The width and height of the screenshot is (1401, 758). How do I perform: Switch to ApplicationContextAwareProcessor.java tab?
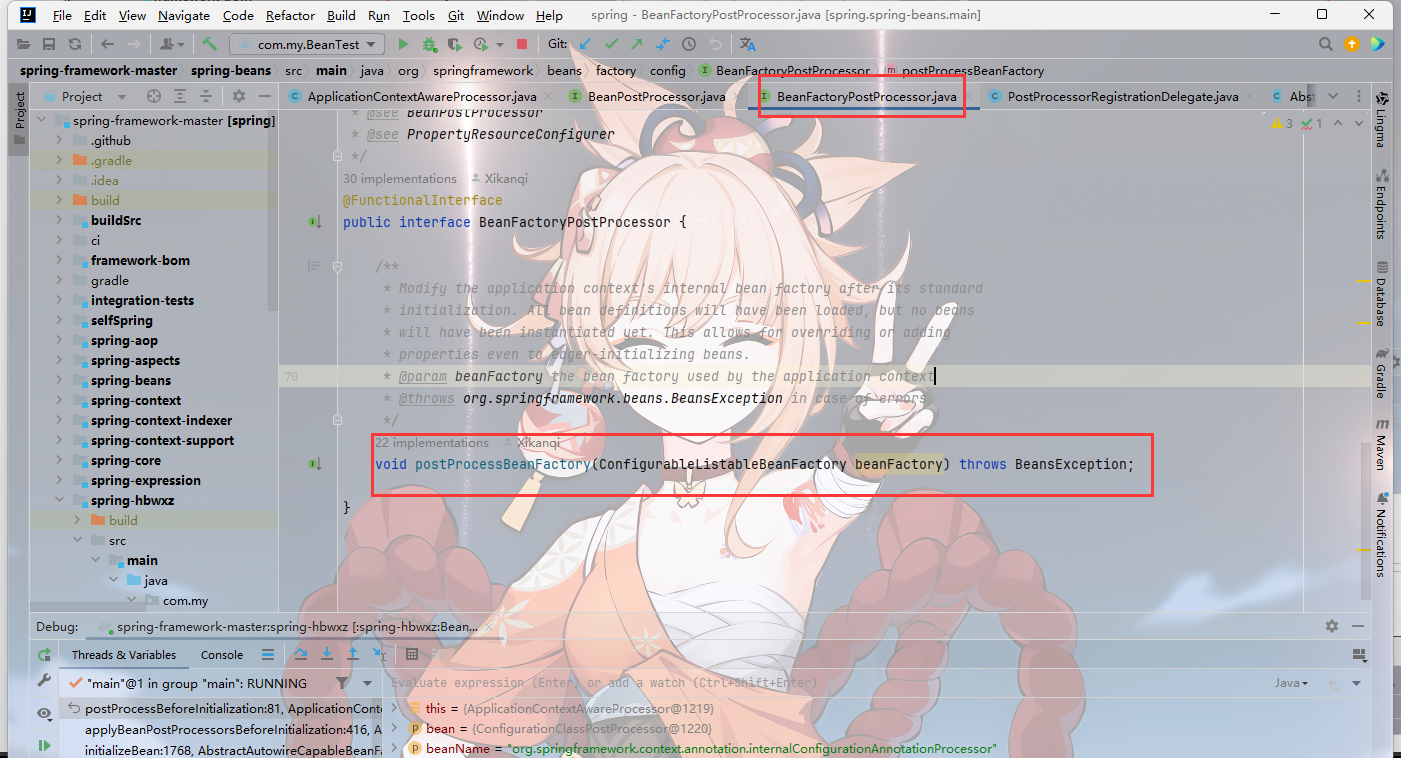click(421, 97)
